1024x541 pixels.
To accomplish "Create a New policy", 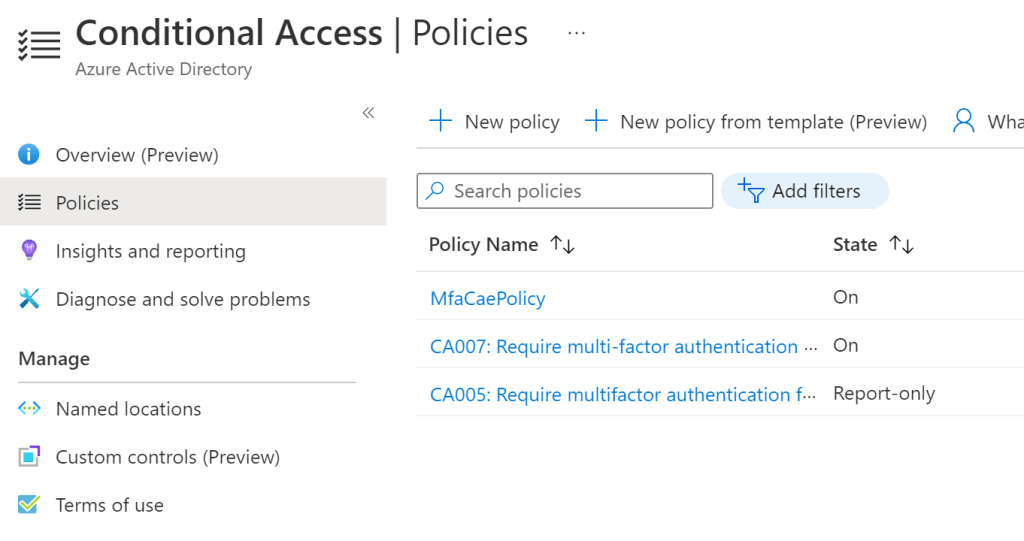I will coord(494,122).
